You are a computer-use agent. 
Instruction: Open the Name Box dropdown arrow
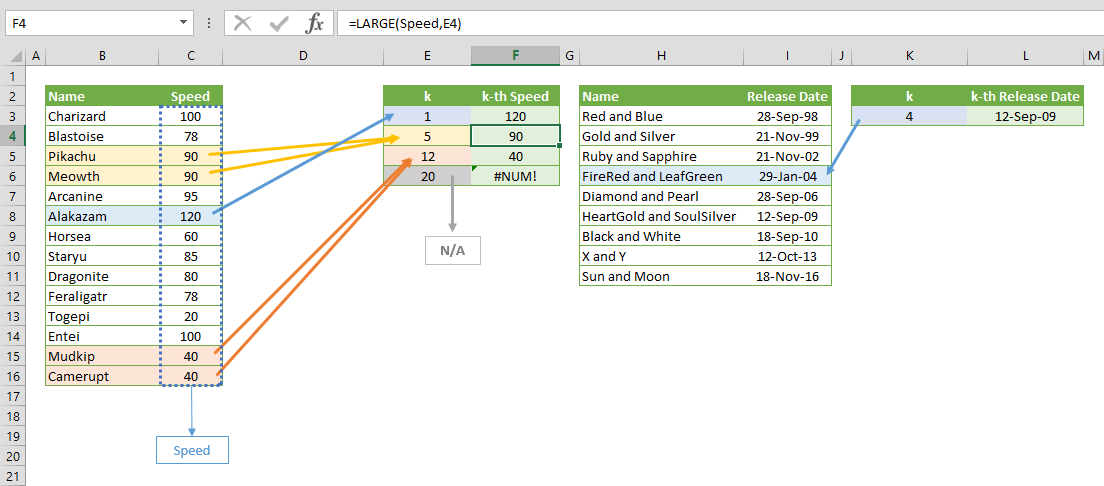184,23
